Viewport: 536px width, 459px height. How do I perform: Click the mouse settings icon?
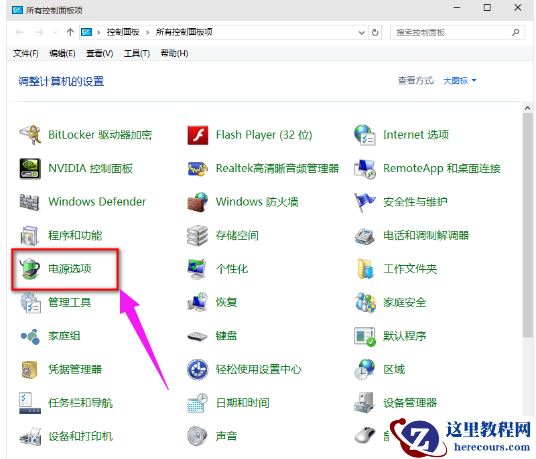click(x=365, y=435)
